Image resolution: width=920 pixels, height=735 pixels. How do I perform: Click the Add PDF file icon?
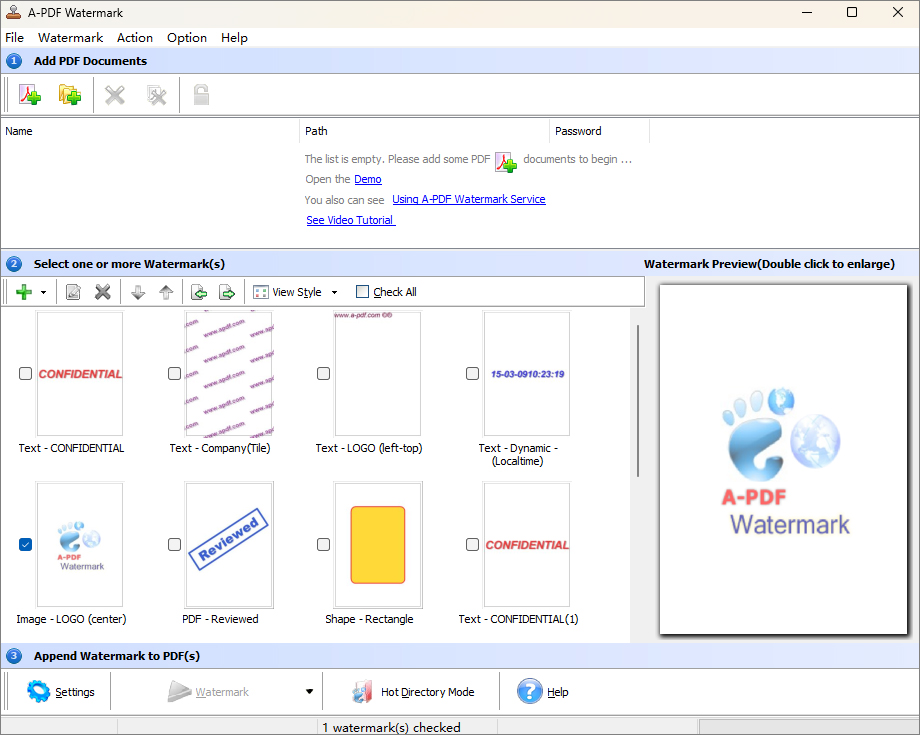[x=29, y=94]
